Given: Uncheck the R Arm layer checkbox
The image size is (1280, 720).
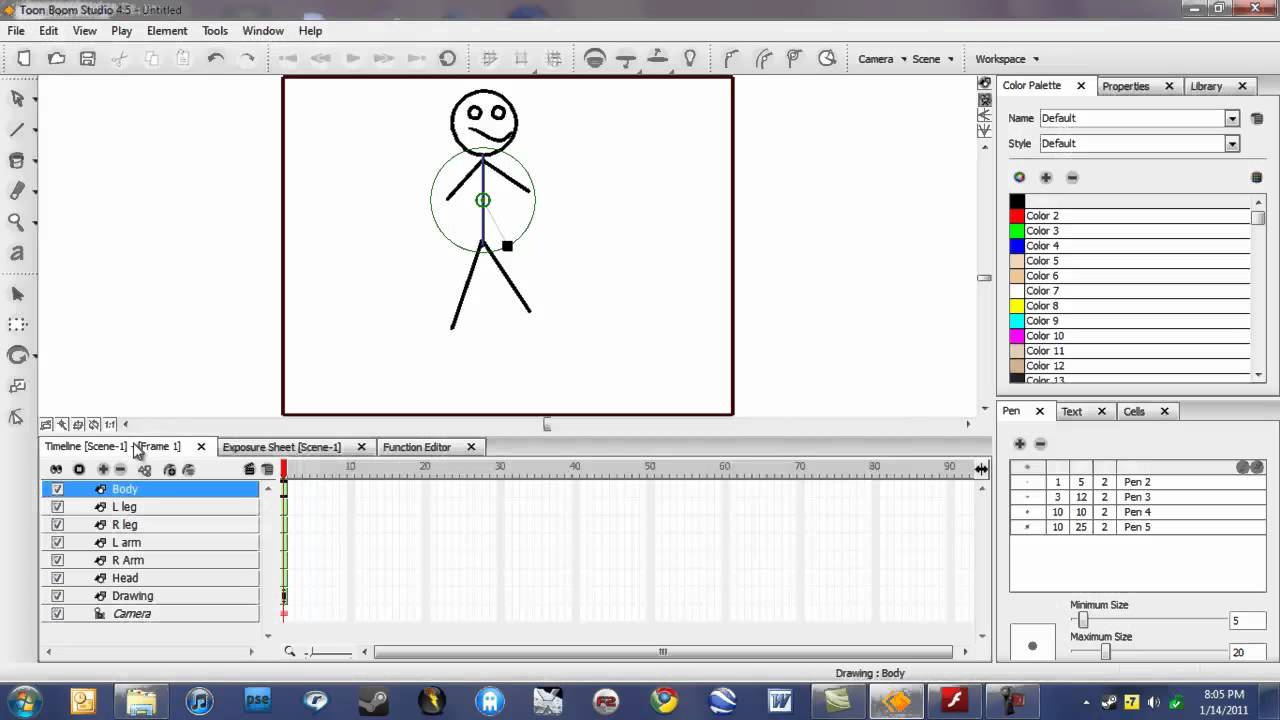Looking at the screenshot, I should pos(57,561).
